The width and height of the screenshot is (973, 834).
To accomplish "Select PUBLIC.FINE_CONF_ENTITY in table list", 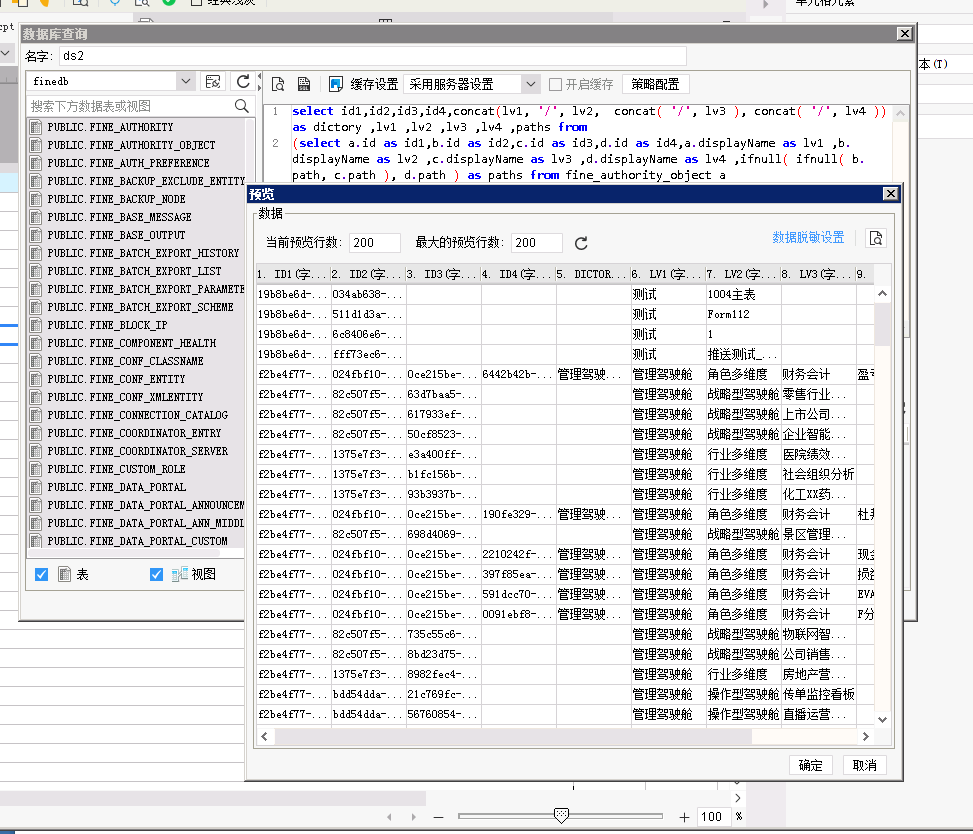I will [117, 379].
